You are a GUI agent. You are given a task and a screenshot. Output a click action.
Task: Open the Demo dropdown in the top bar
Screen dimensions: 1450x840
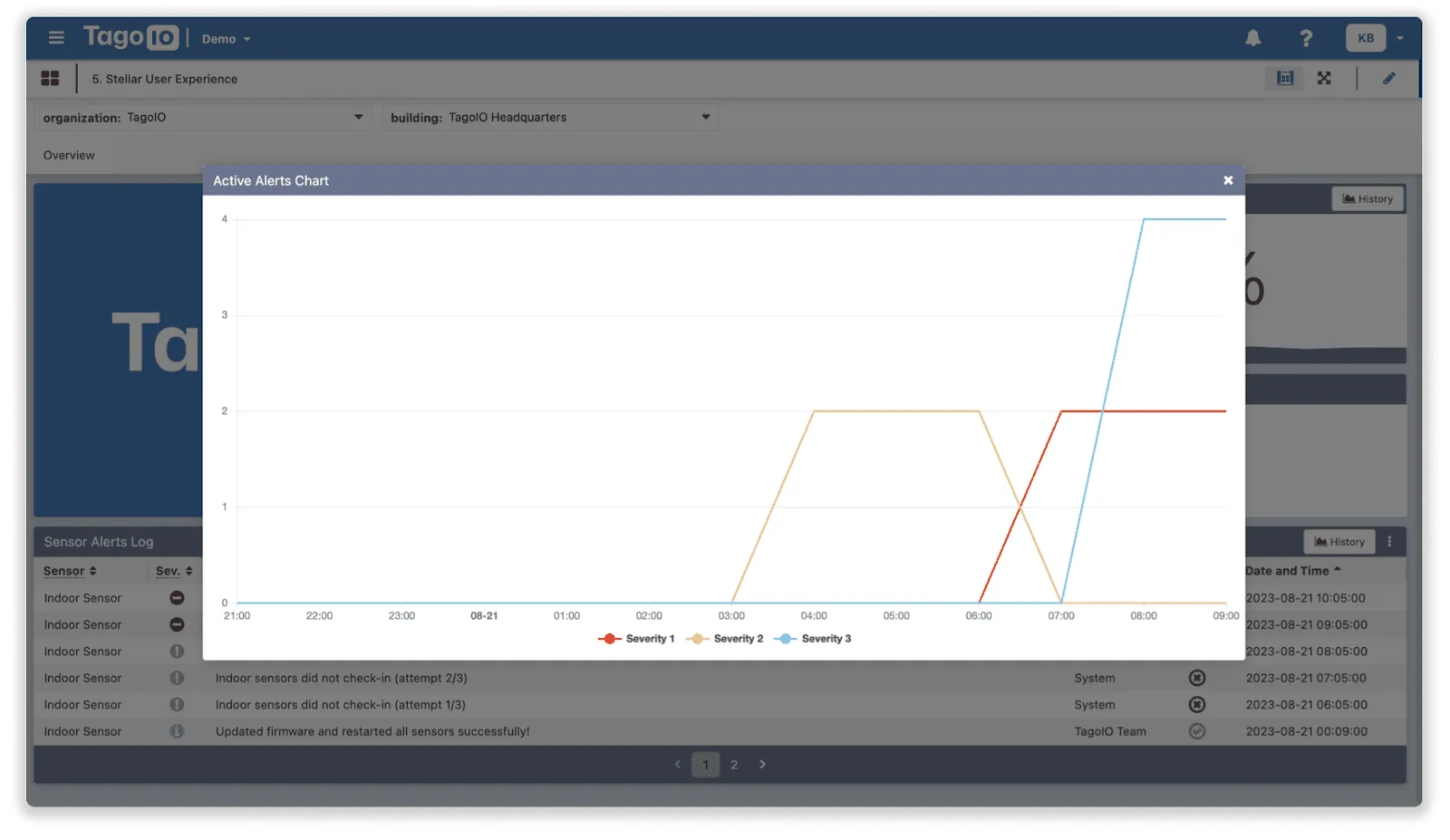click(x=225, y=38)
